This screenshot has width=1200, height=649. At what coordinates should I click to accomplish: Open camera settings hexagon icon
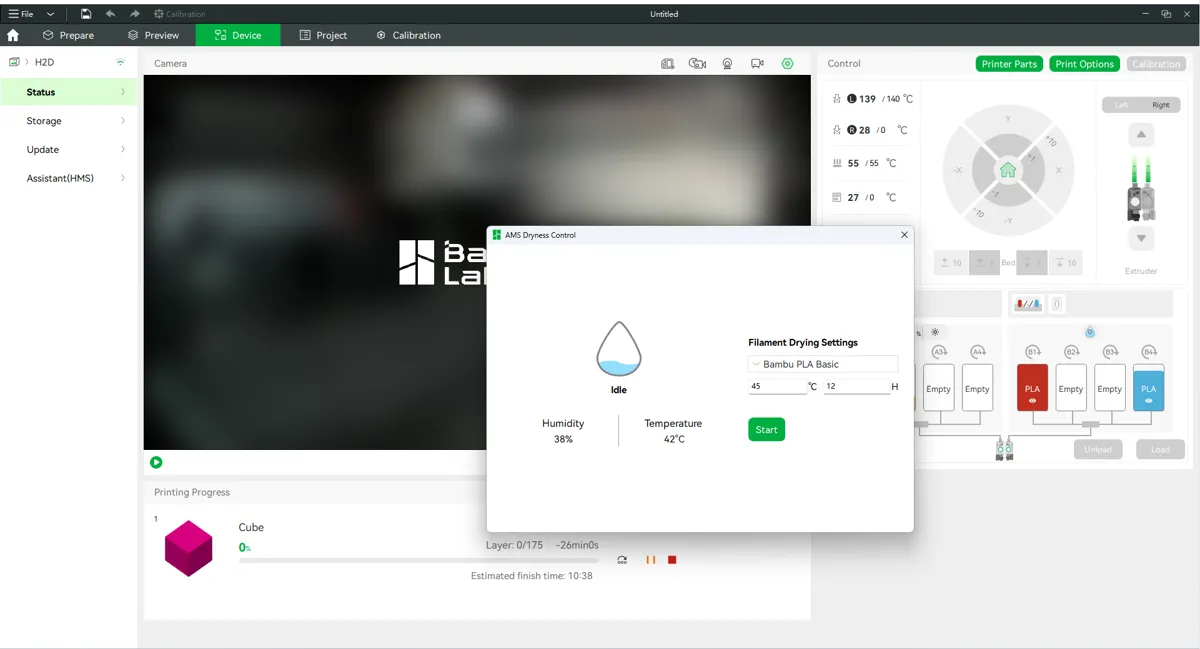pyautogui.click(x=788, y=64)
